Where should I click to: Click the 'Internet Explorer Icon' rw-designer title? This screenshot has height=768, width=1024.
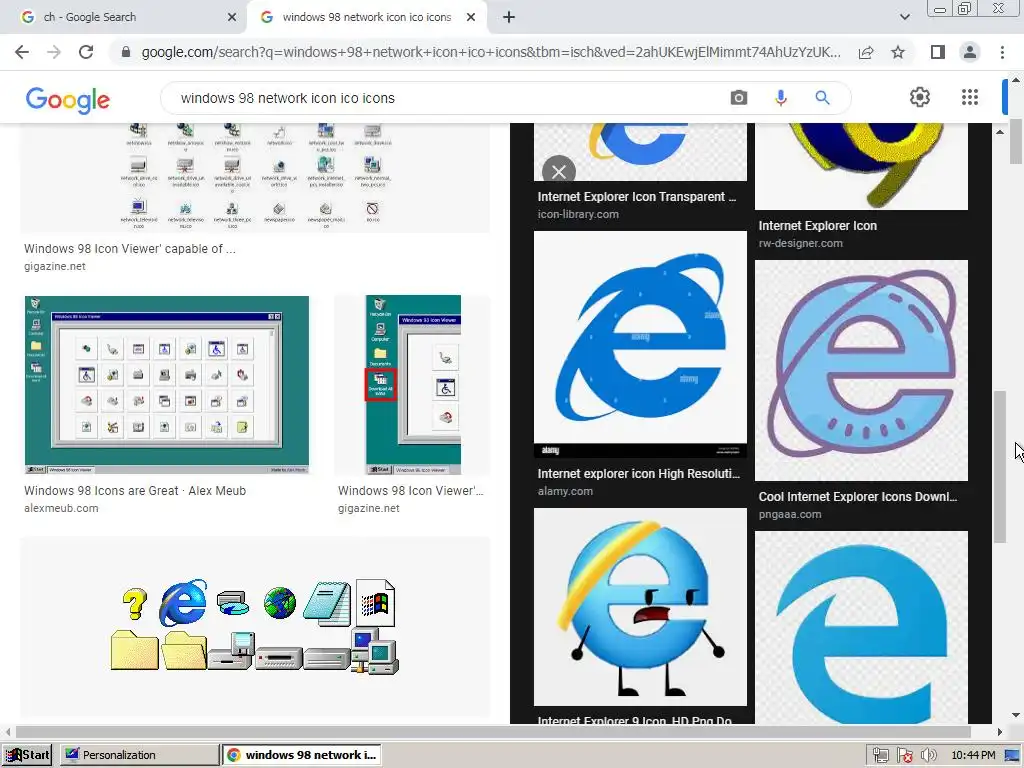[818, 226]
